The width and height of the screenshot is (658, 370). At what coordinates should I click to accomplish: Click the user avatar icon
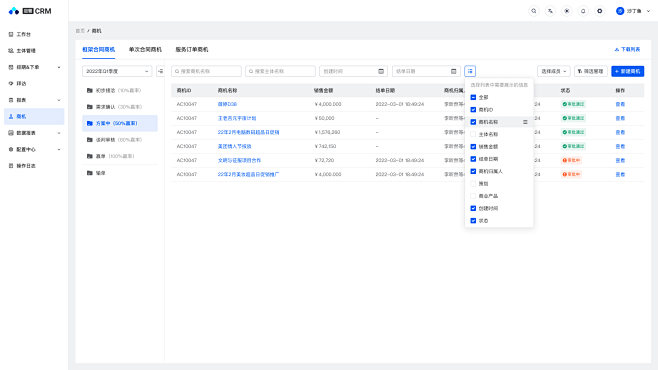[620, 11]
